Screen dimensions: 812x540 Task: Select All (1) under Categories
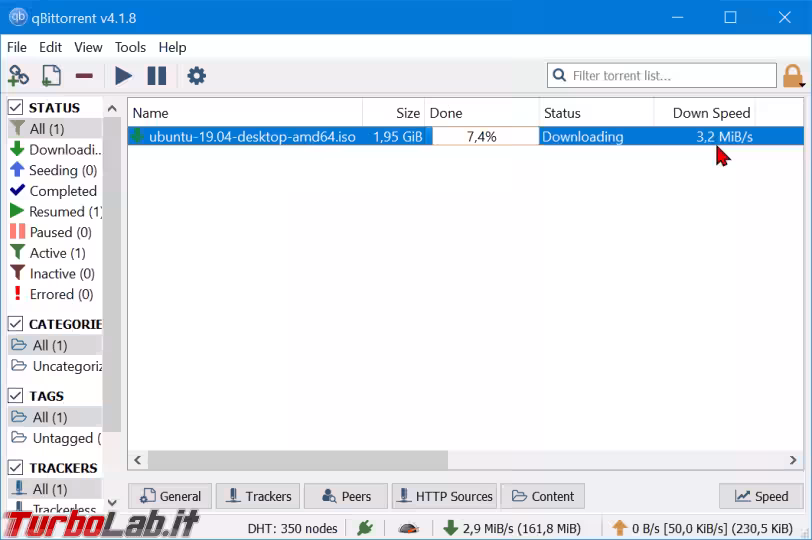(x=55, y=345)
